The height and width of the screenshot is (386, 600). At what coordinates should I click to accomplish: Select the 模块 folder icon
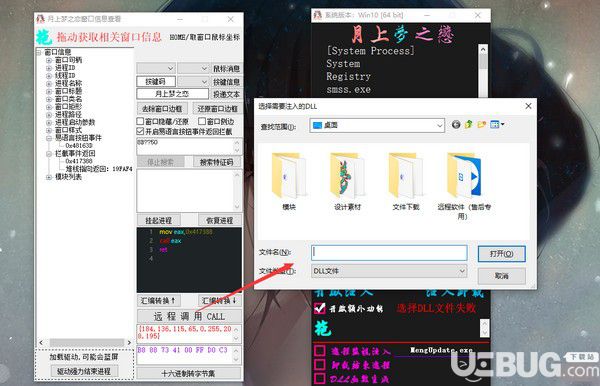click(289, 175)
